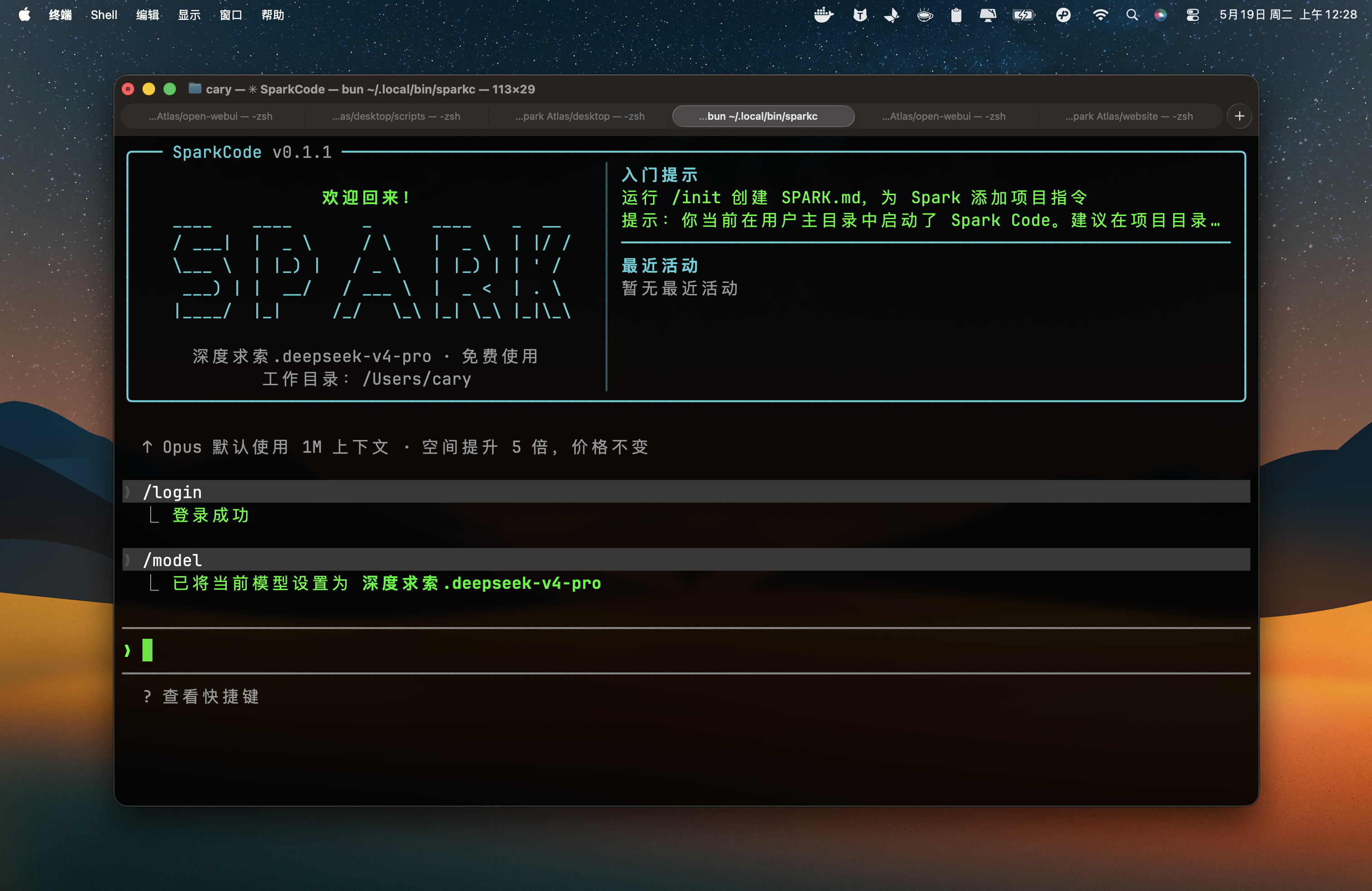Switch to first Atlas/open-webui zsh tab

coord(211,116)
